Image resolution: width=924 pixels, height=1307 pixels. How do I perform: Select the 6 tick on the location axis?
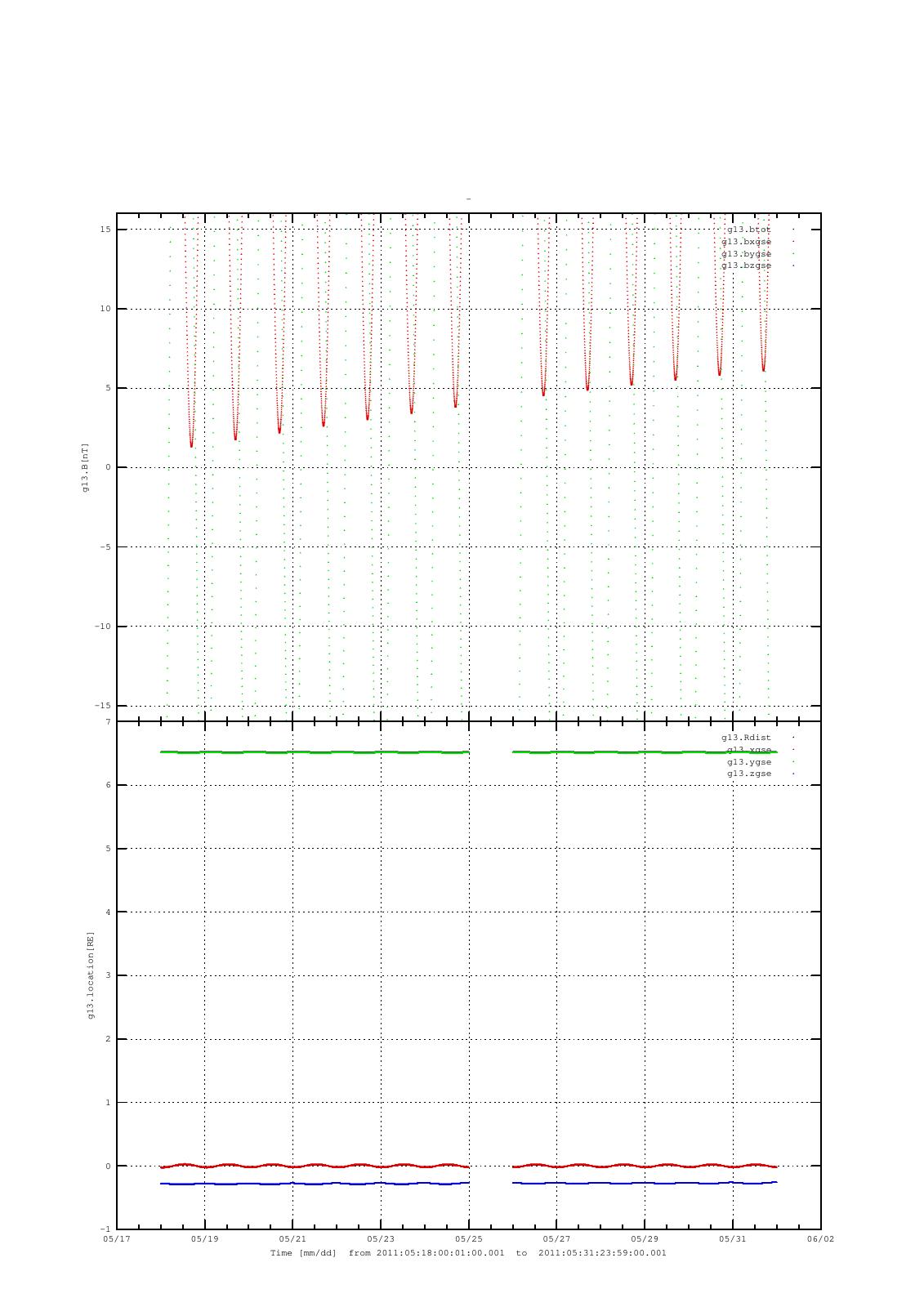[x=108, y=785]
